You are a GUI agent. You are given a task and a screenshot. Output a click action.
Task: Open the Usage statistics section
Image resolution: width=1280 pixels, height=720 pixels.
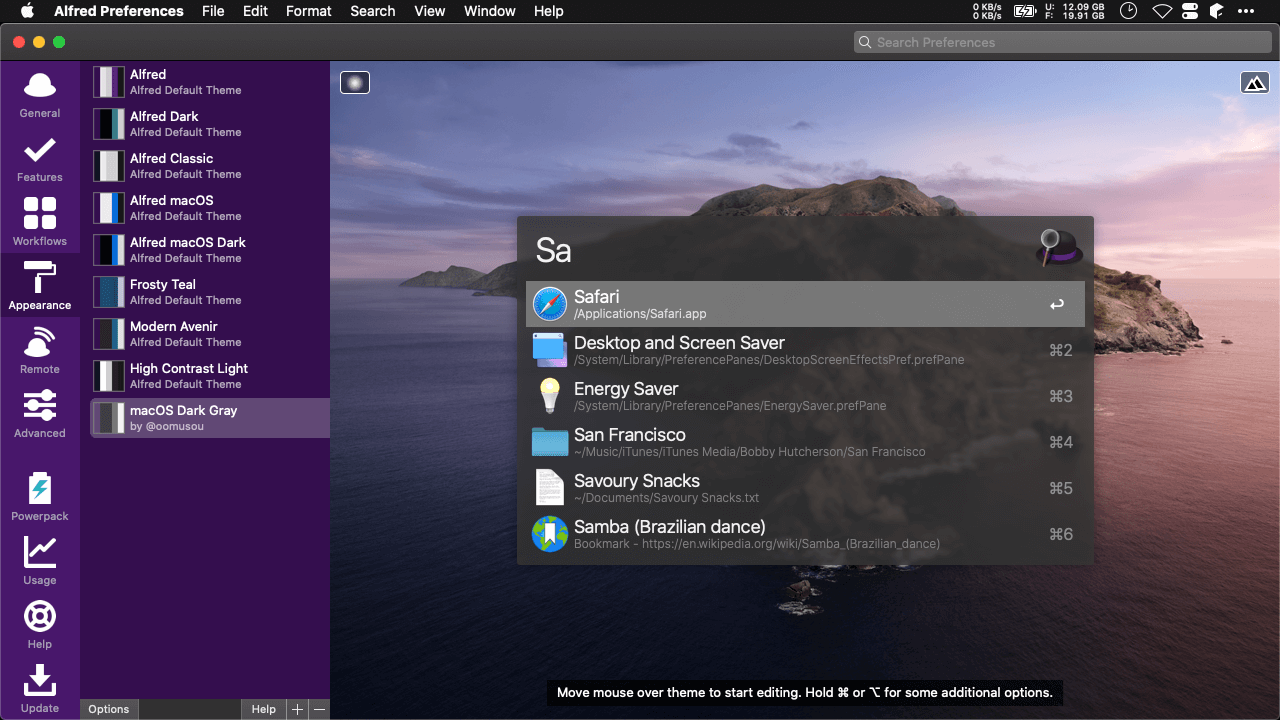click(x=40, y=561)
